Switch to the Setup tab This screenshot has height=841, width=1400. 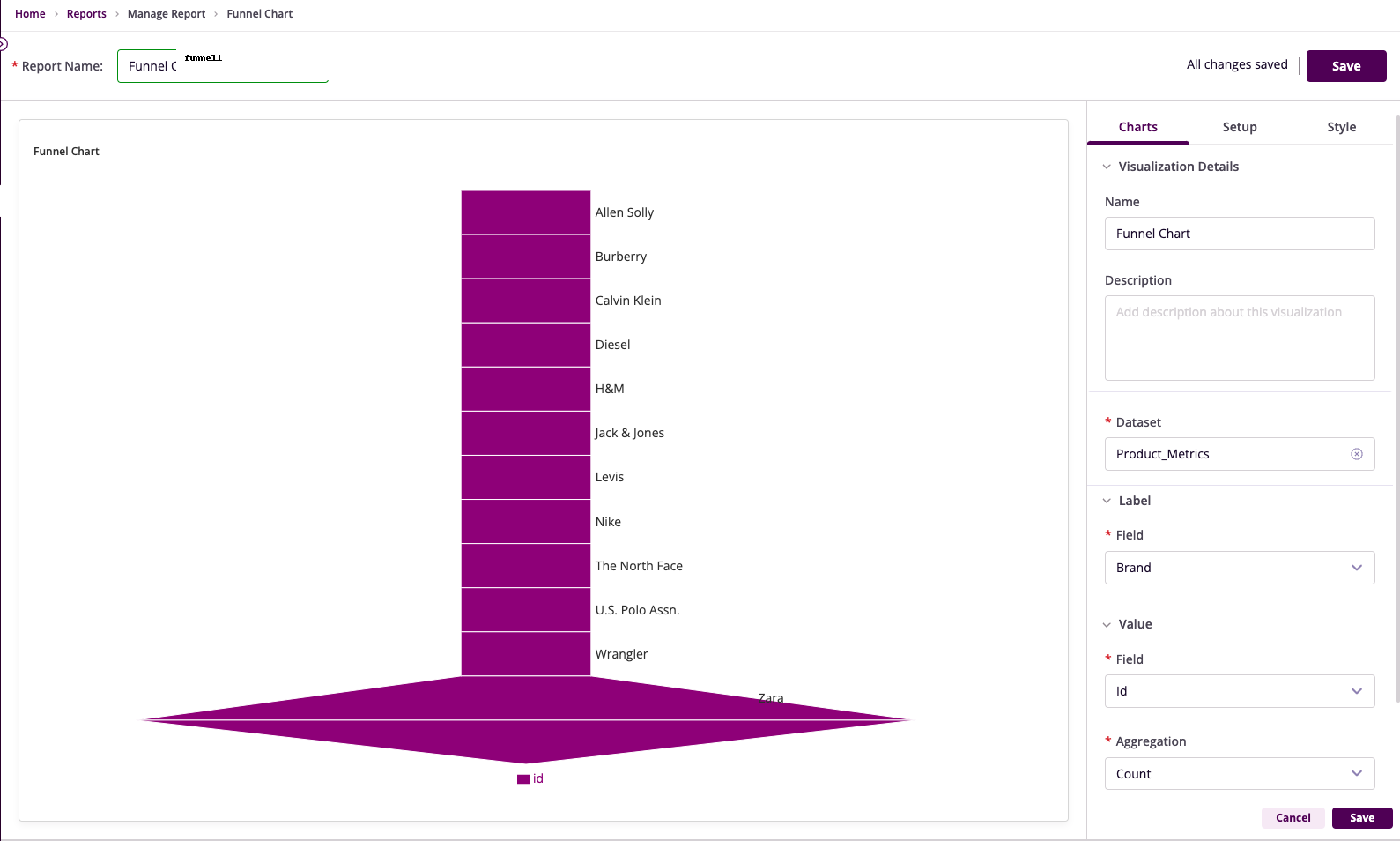pos(1239,127)
